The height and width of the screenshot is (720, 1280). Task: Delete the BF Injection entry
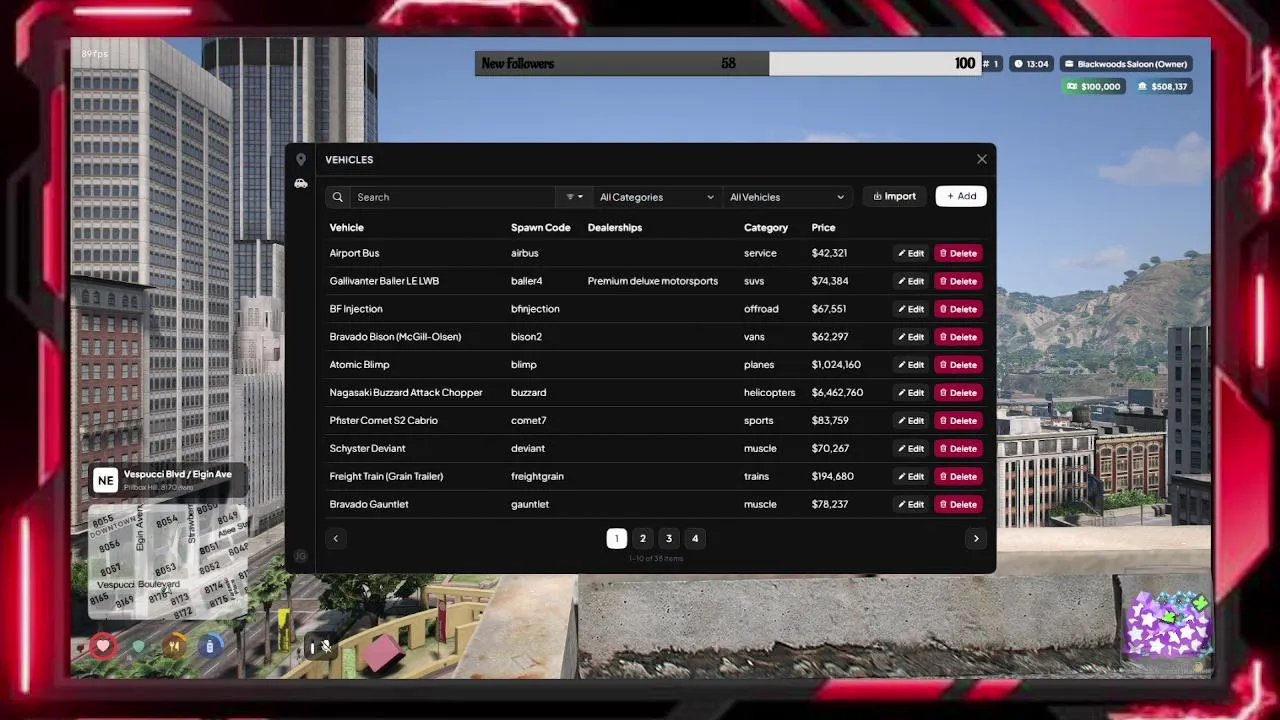(958, 309)
